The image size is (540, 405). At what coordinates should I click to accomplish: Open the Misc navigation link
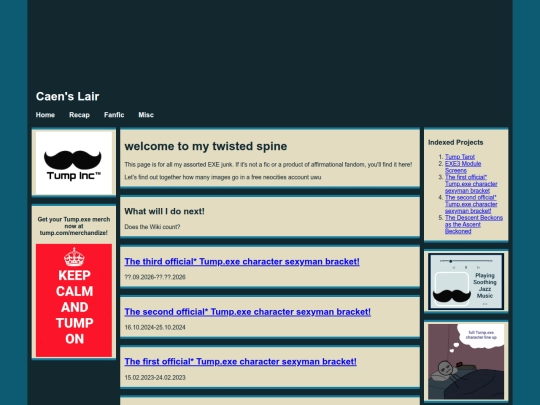click(x=146, y=115)
